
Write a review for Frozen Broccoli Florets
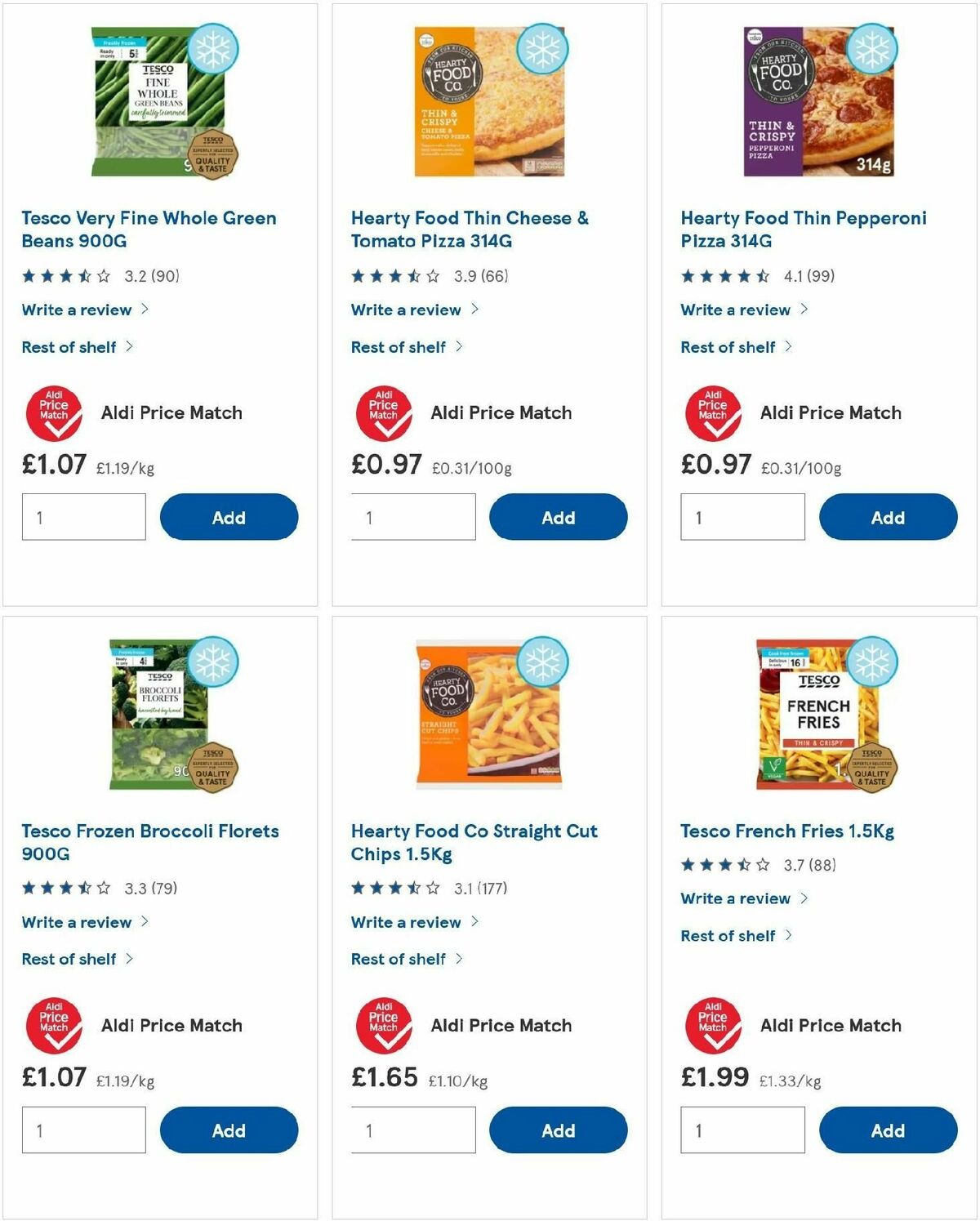click(76, 922)
